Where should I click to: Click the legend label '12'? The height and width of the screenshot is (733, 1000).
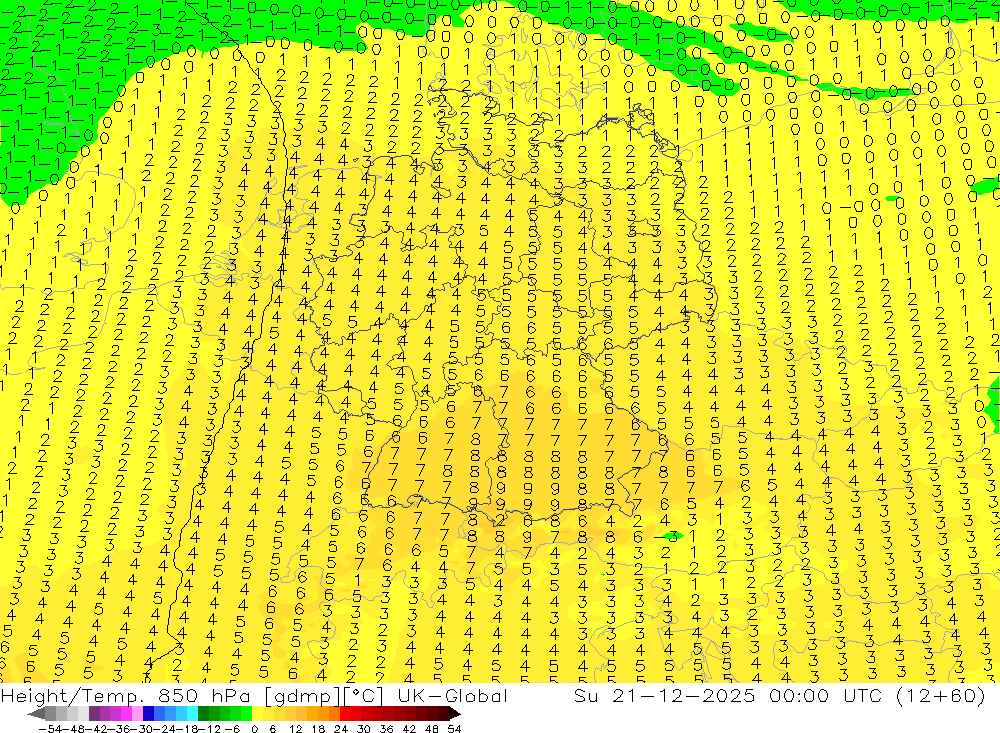(x=295, y=729)
